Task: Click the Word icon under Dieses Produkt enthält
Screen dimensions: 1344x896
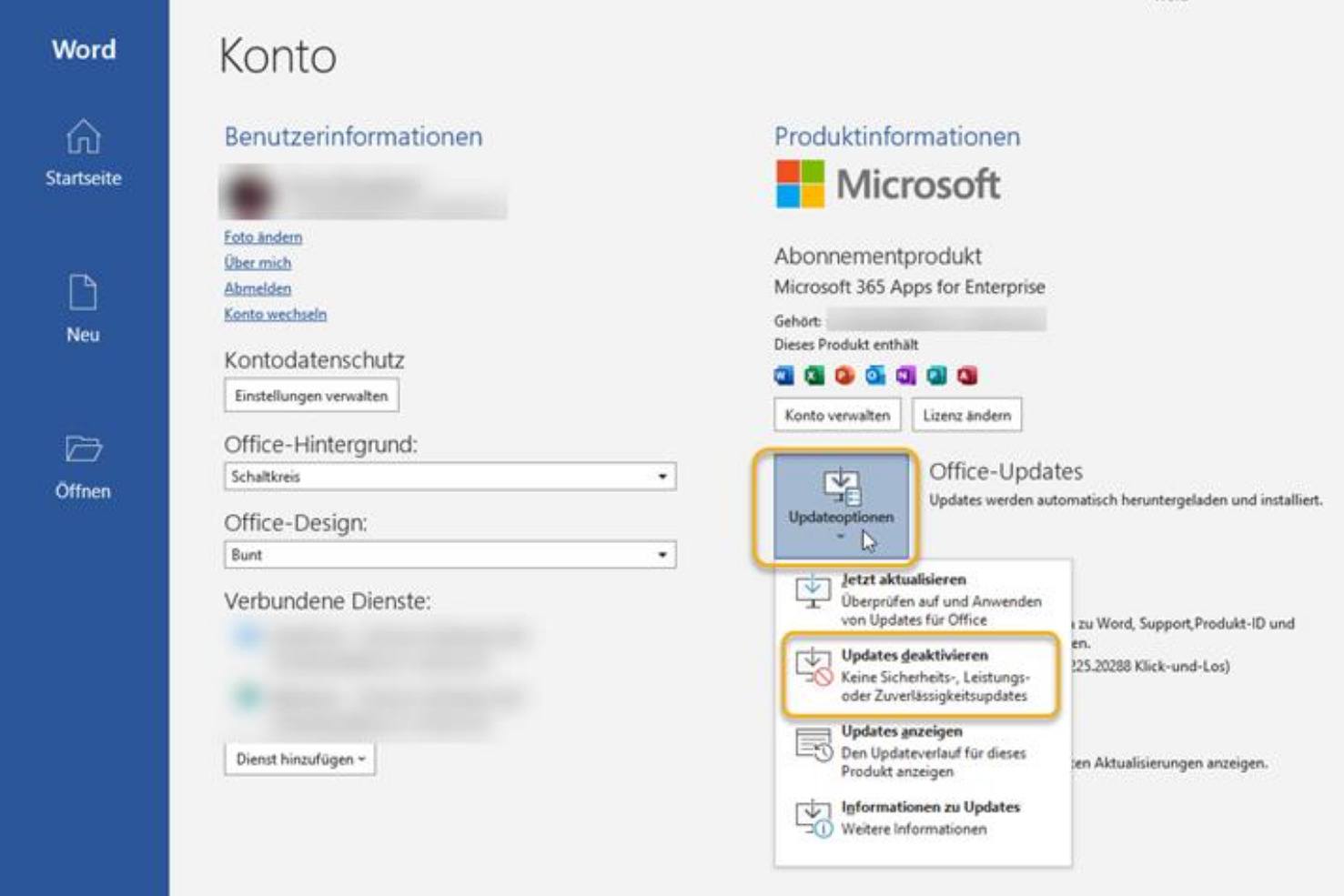Action: [784, 376]
